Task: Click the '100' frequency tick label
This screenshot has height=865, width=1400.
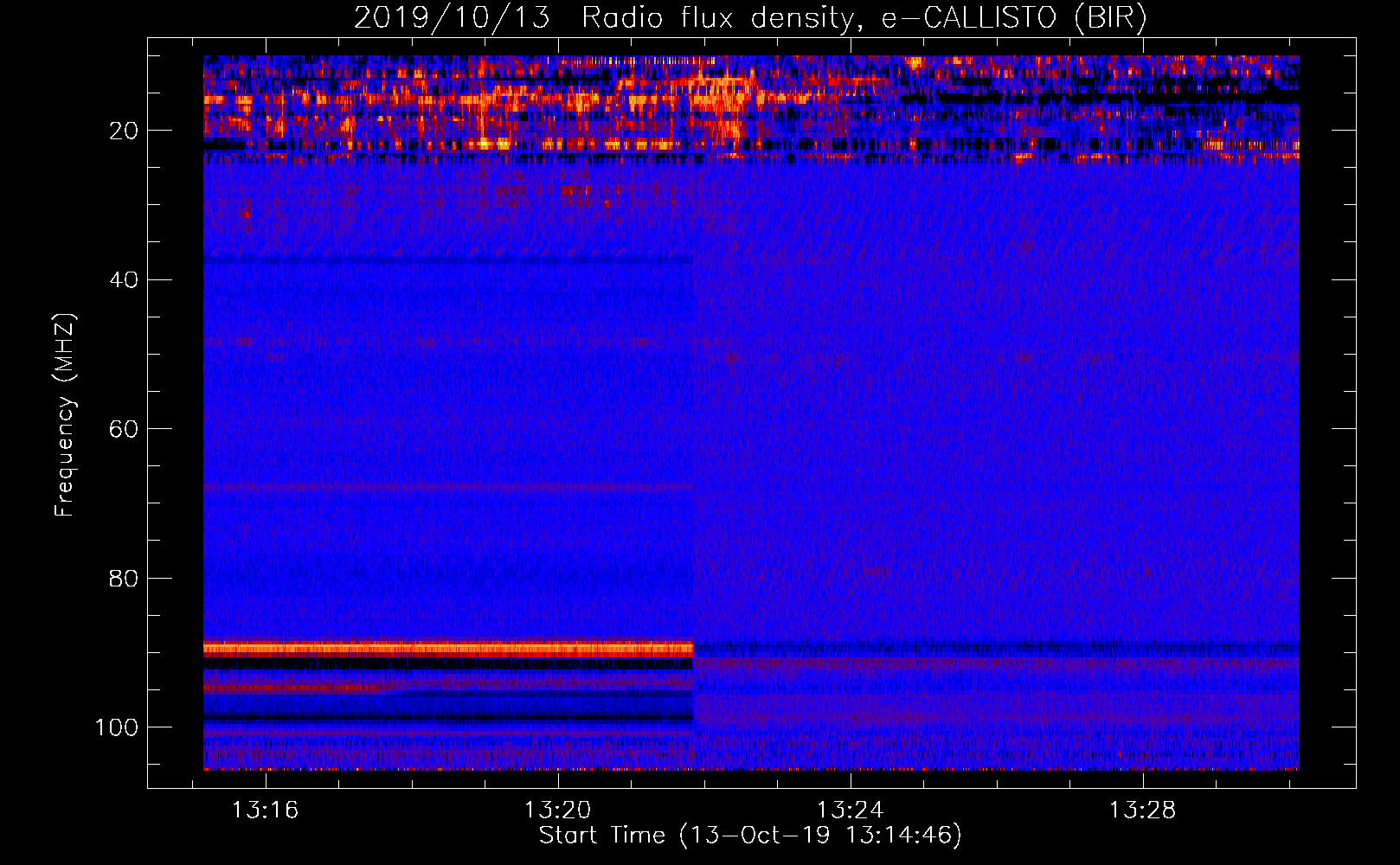Action: pyautogui.click(x=117, y=727)
